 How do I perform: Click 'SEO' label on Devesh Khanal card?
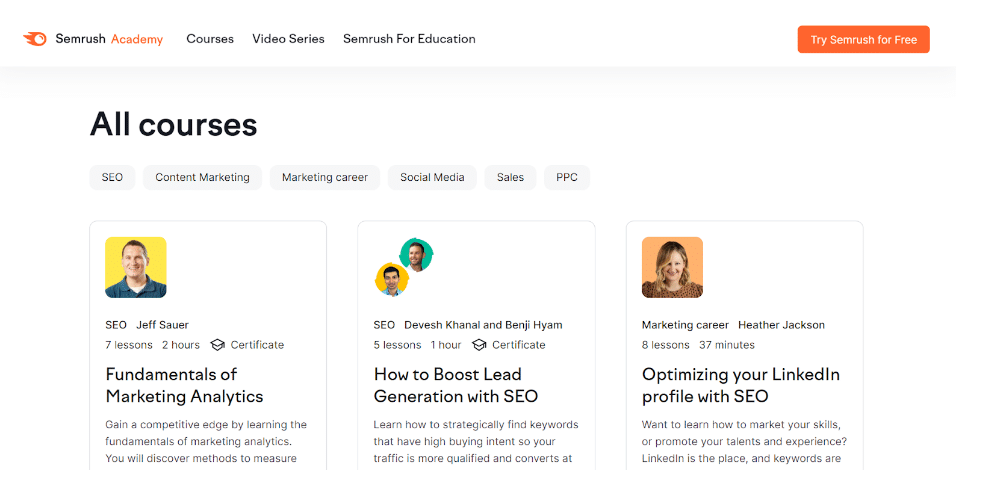point(384,325)
